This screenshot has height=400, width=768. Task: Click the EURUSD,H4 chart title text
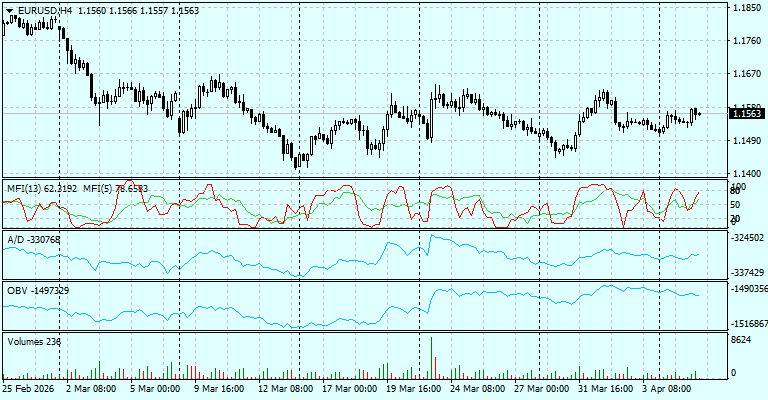coord(45,10)
